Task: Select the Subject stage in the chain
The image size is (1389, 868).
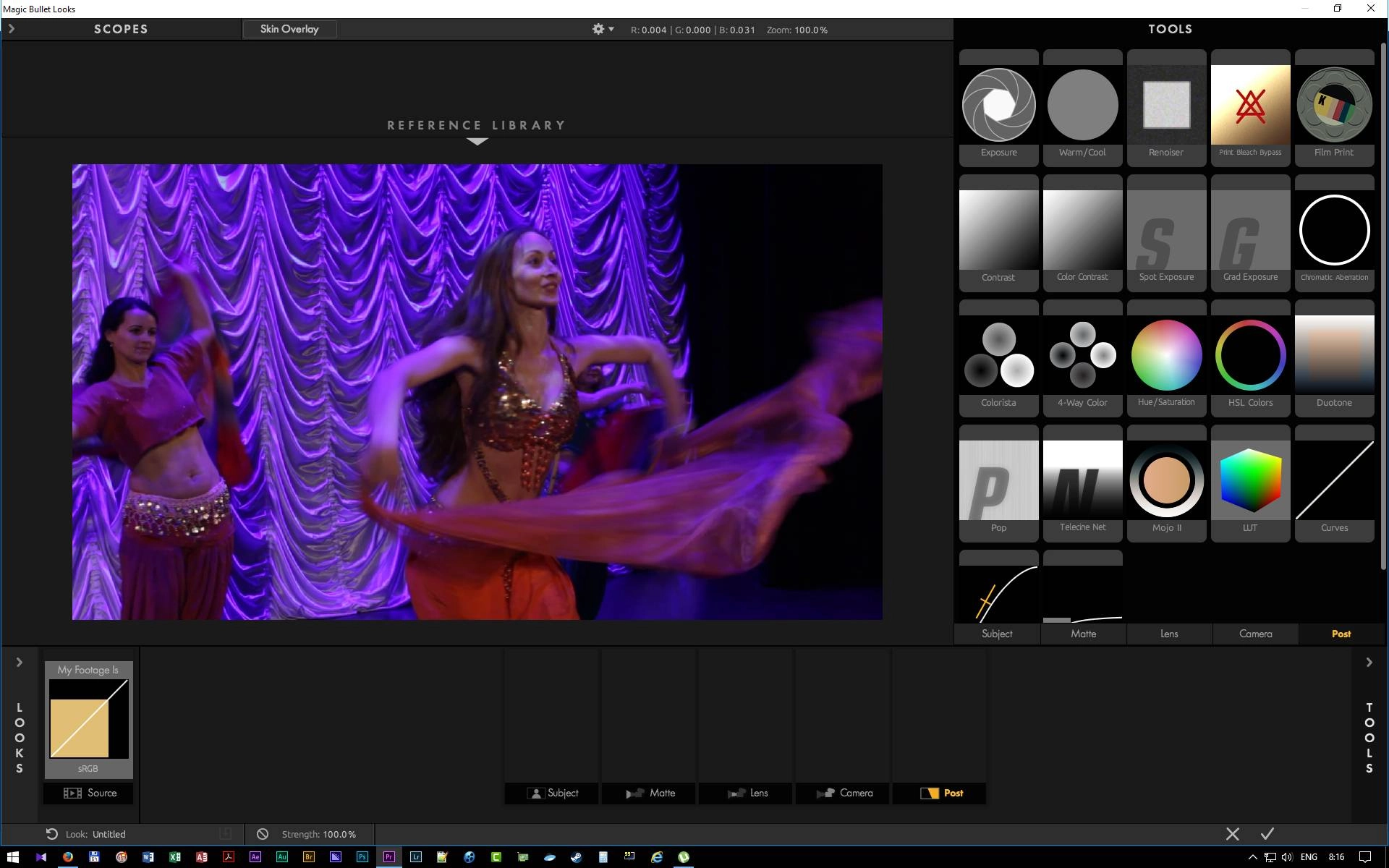Action: 552,793
